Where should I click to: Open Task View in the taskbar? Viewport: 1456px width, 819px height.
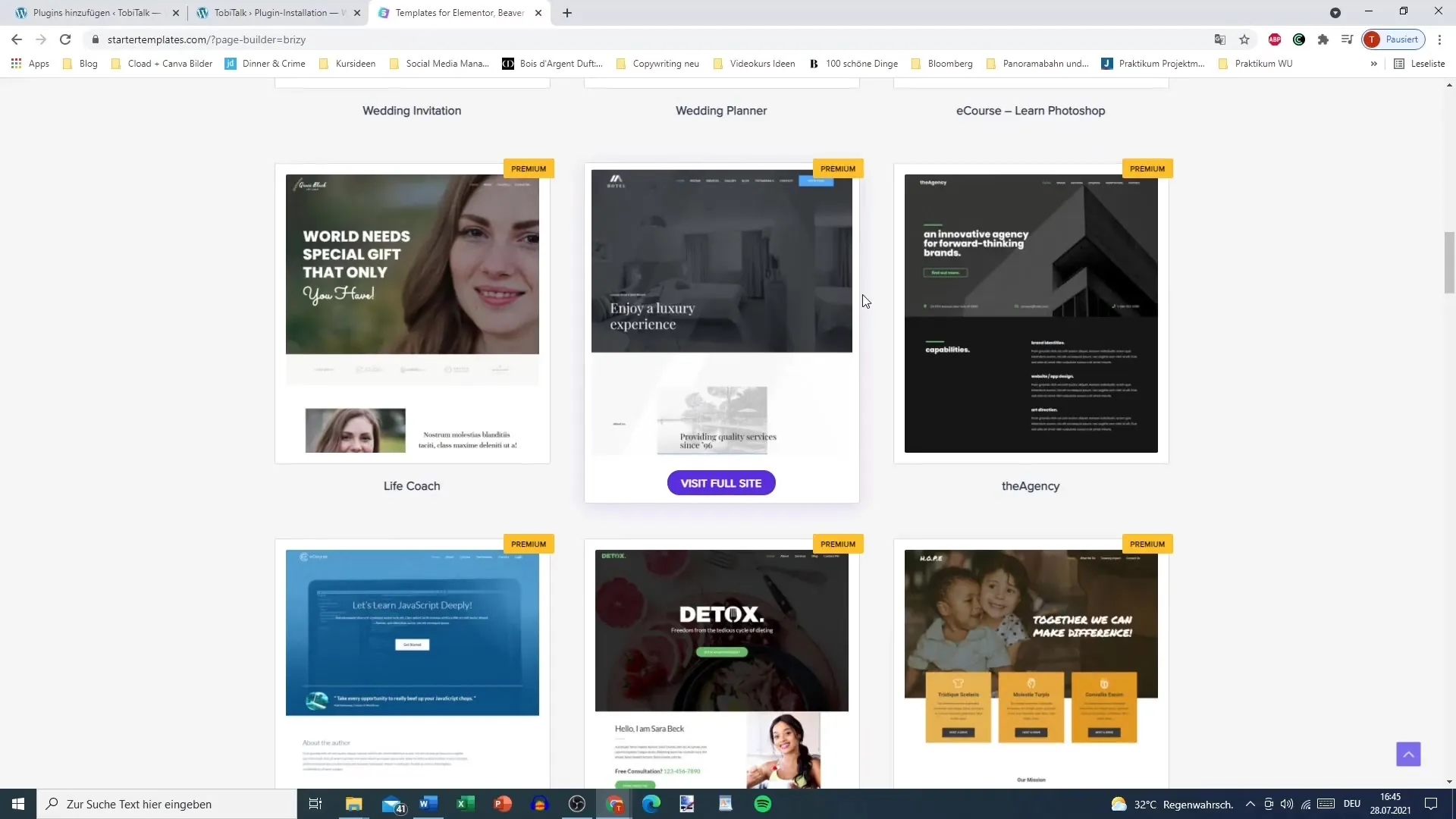pos(315,804)
